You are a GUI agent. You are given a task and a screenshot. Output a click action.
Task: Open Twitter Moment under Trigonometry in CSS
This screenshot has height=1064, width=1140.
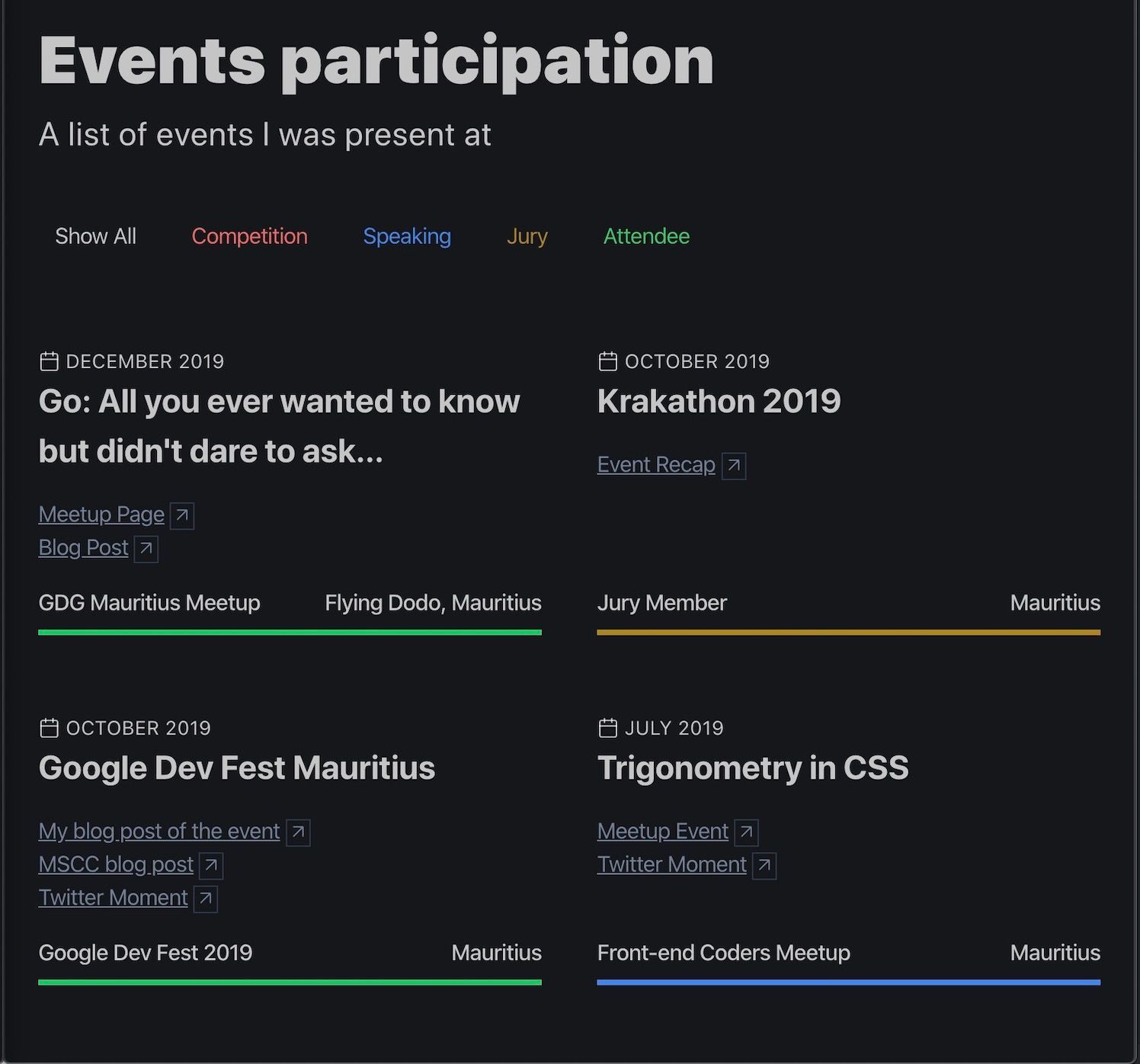click(x=671, y=864)
